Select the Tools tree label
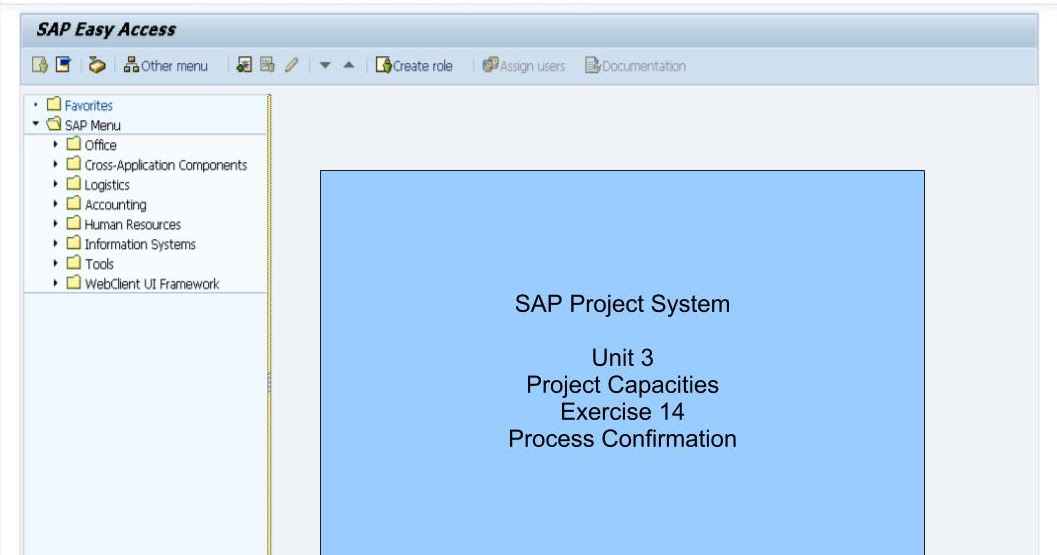The height and width of the screenshot is (555, 1057). 99,264
